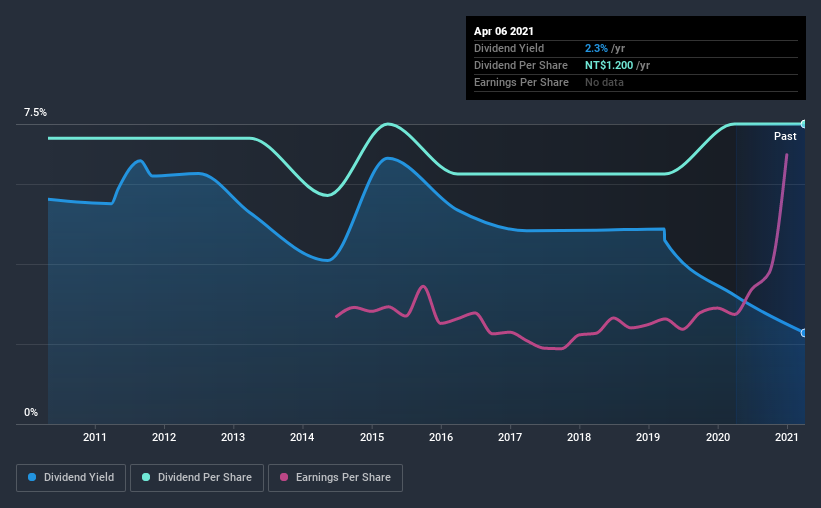Click the 2011 x-axis label
The image size is (821, 508).
pyautogui.click(x=95, y=437)
